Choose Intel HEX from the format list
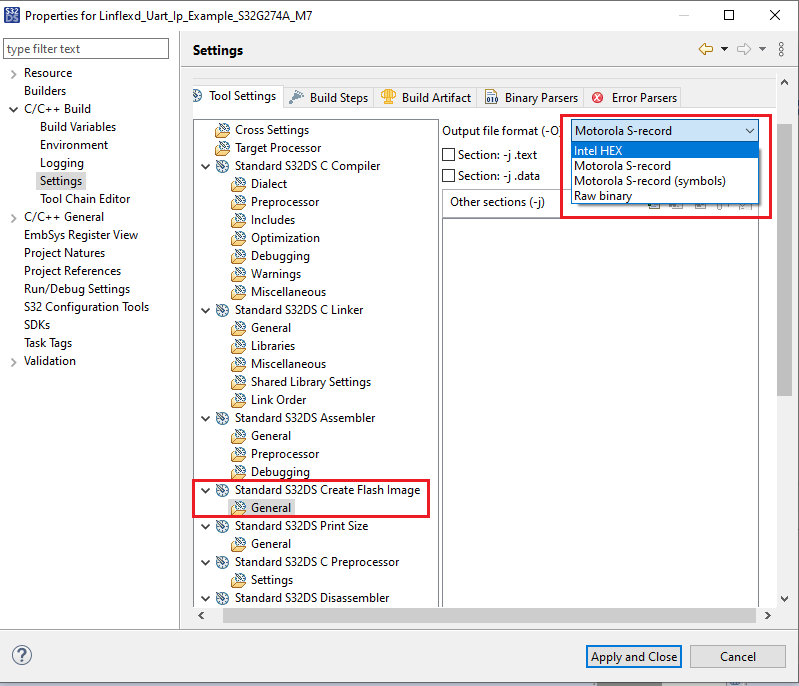This screenshot has height=686, width=799. [665, 151]
